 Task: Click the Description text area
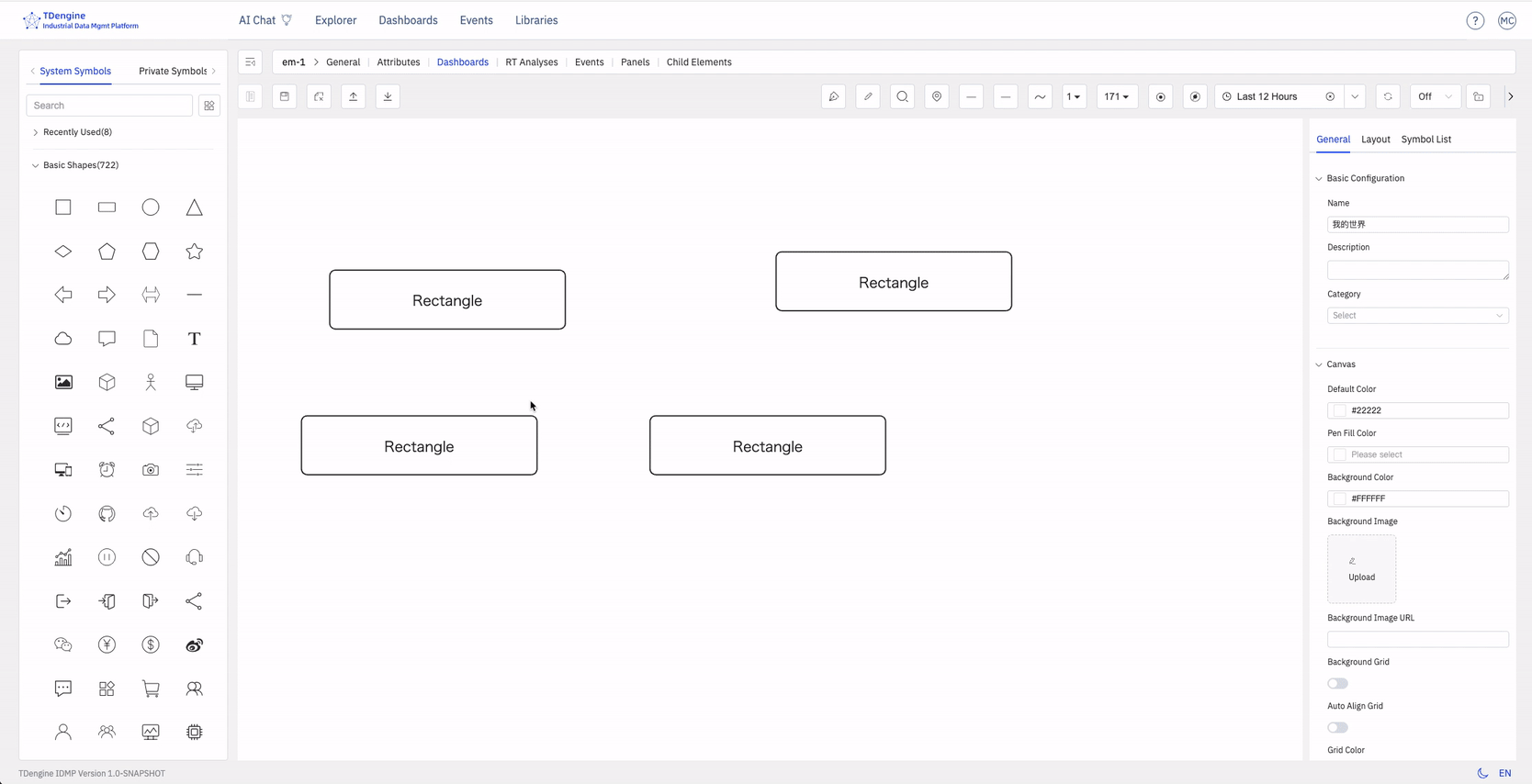pos(1417,270)
